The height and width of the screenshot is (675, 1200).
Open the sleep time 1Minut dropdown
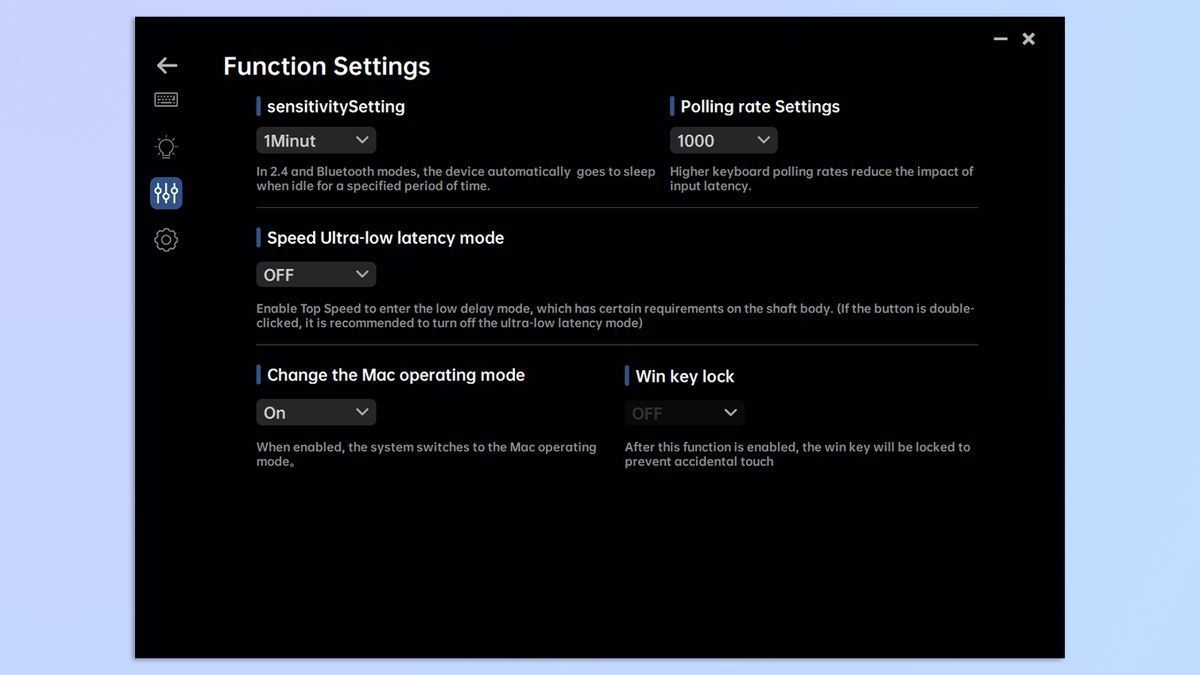tap(316, 141)
